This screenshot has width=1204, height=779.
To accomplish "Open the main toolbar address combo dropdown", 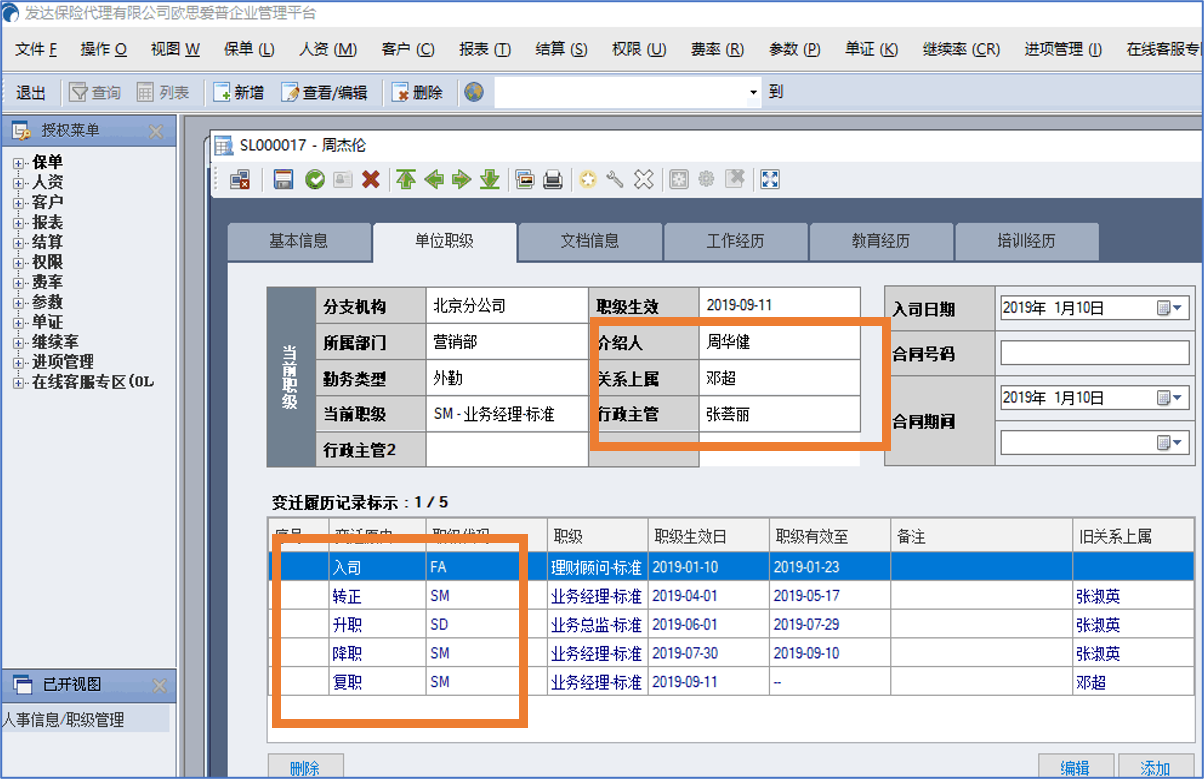I will 754,93.
